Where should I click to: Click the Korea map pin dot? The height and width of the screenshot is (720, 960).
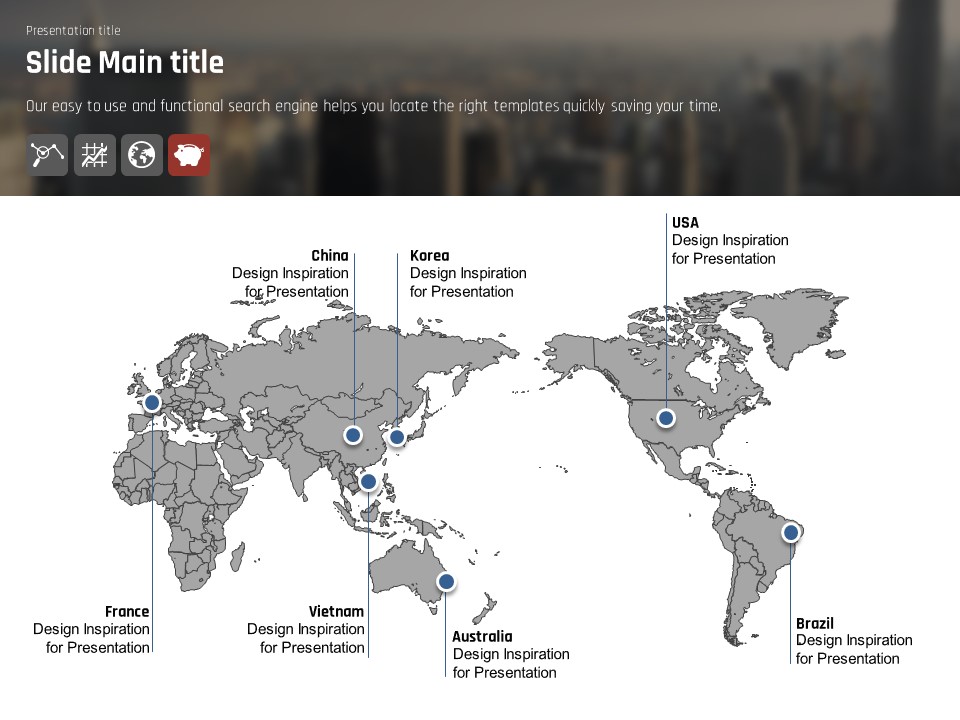click(397, 437)
